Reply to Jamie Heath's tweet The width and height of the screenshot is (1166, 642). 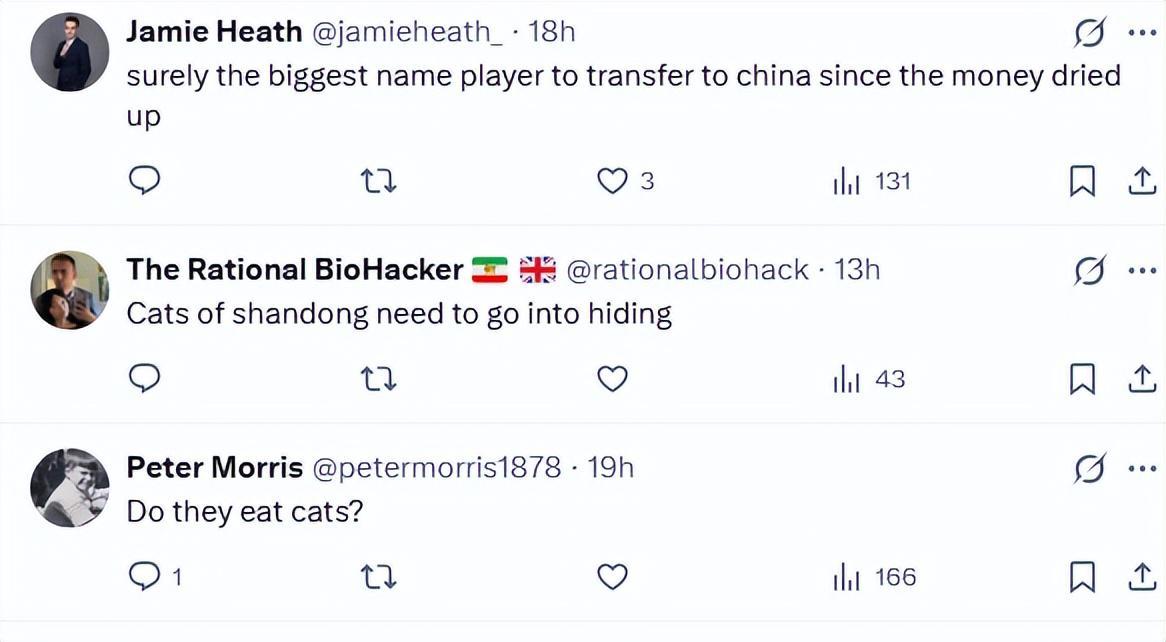pos(145,181)
